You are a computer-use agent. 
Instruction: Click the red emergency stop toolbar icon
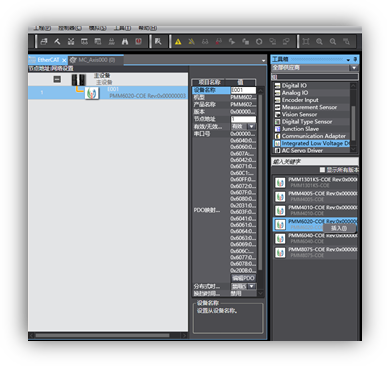tap(138, 42)
